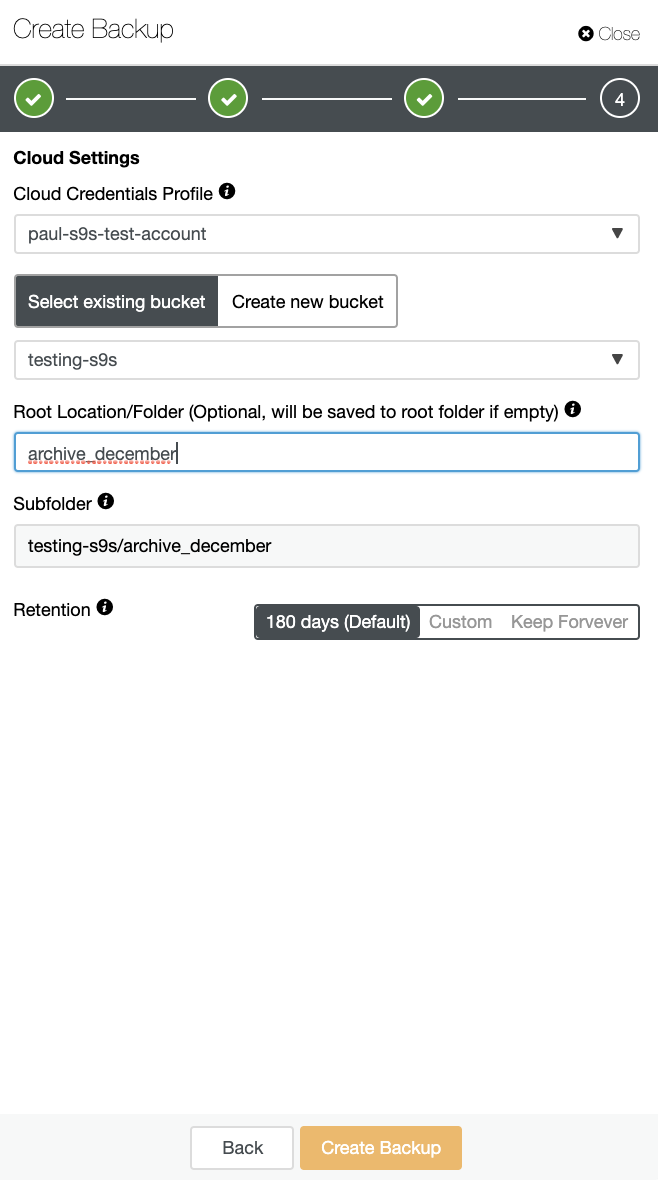Show Retention info tooltip icon
The width and height of the screenshot is (658, 1180).
point(105,607)
